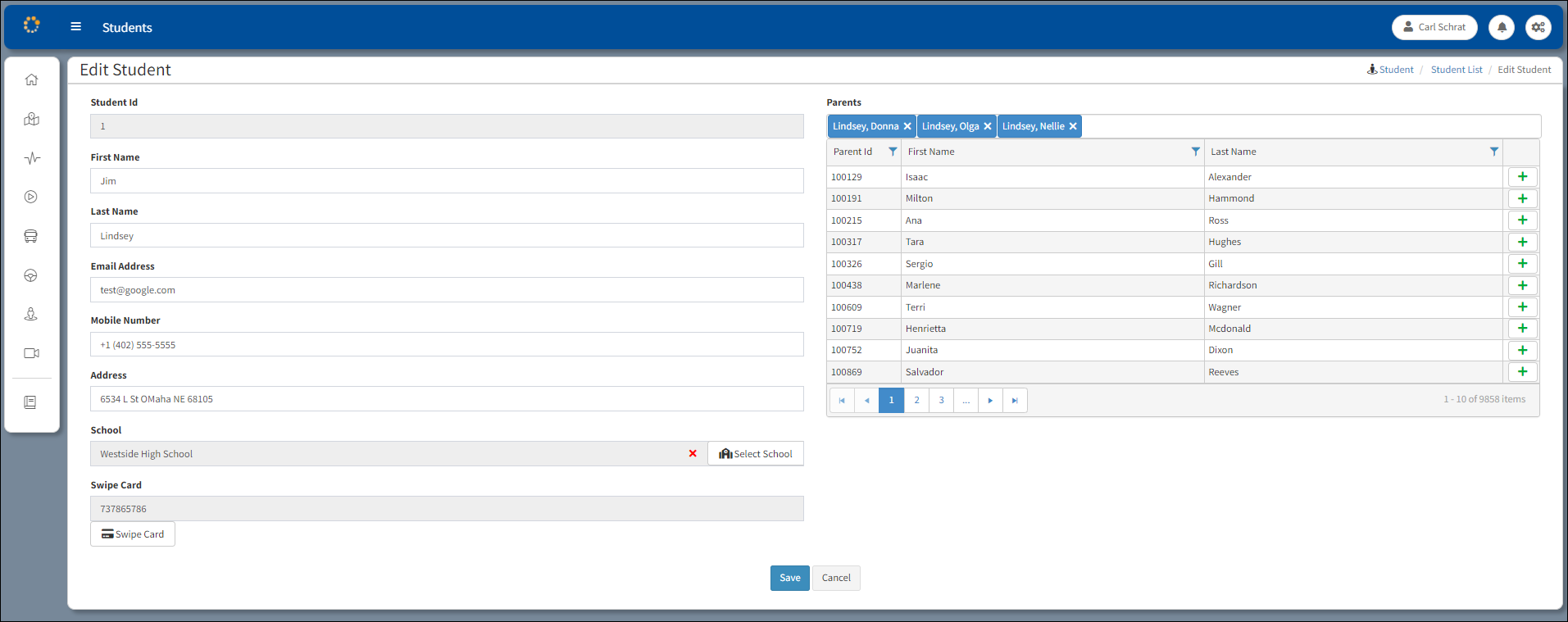Add parent Tara Hughes
Viewport: 1568px width, 622px height.
point(1522,242)
